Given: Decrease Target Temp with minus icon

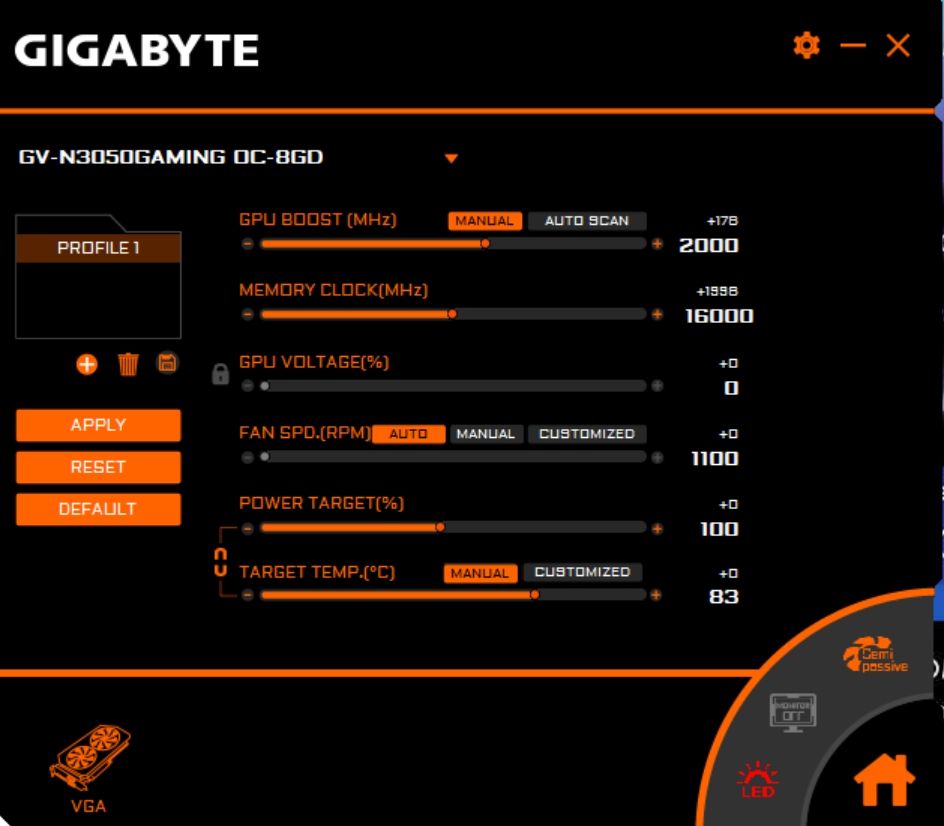Looking at the screenshot, I should click(x=247, y=595).
